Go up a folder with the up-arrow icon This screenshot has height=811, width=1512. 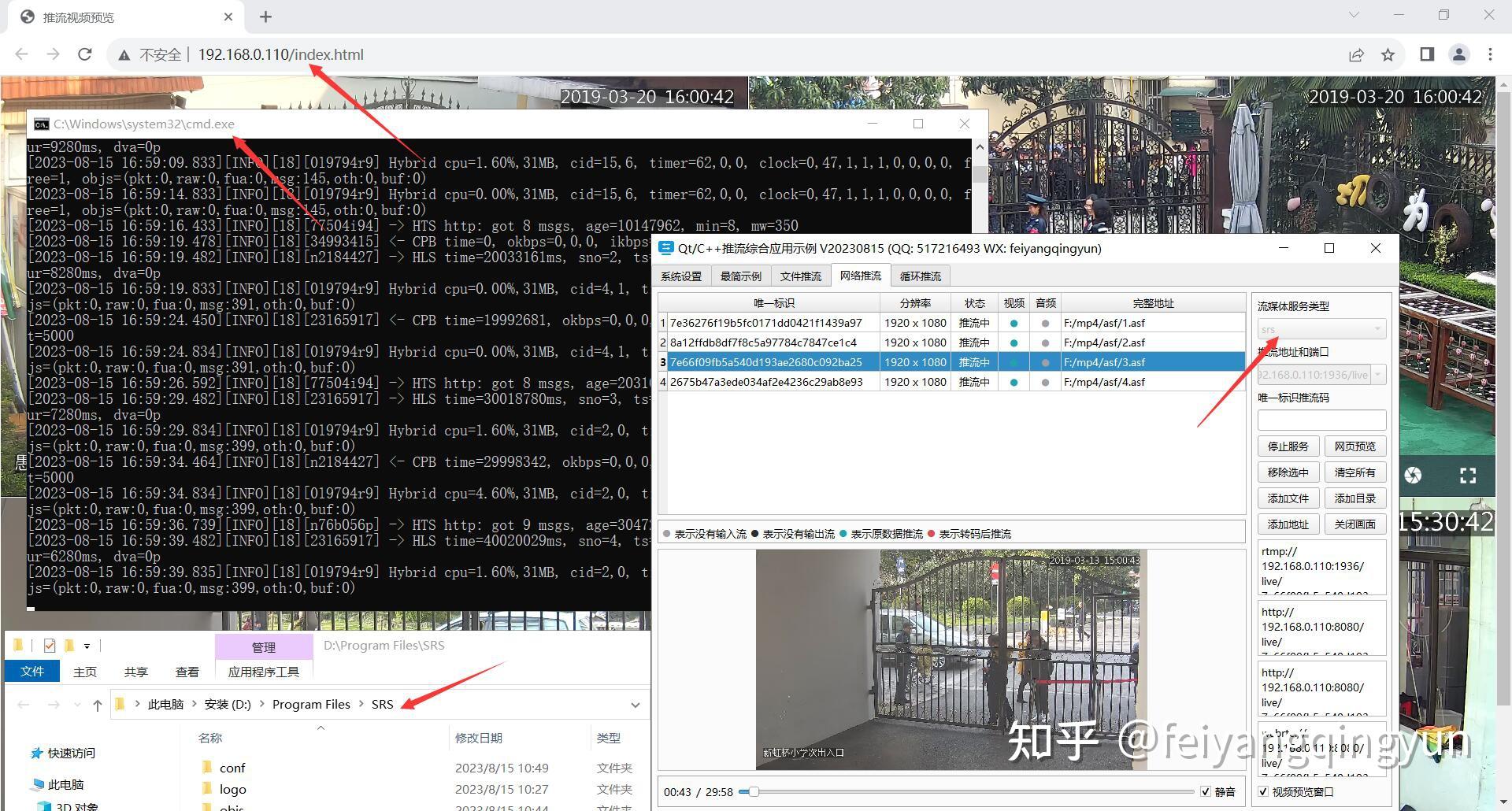click(x=97, y=704)
